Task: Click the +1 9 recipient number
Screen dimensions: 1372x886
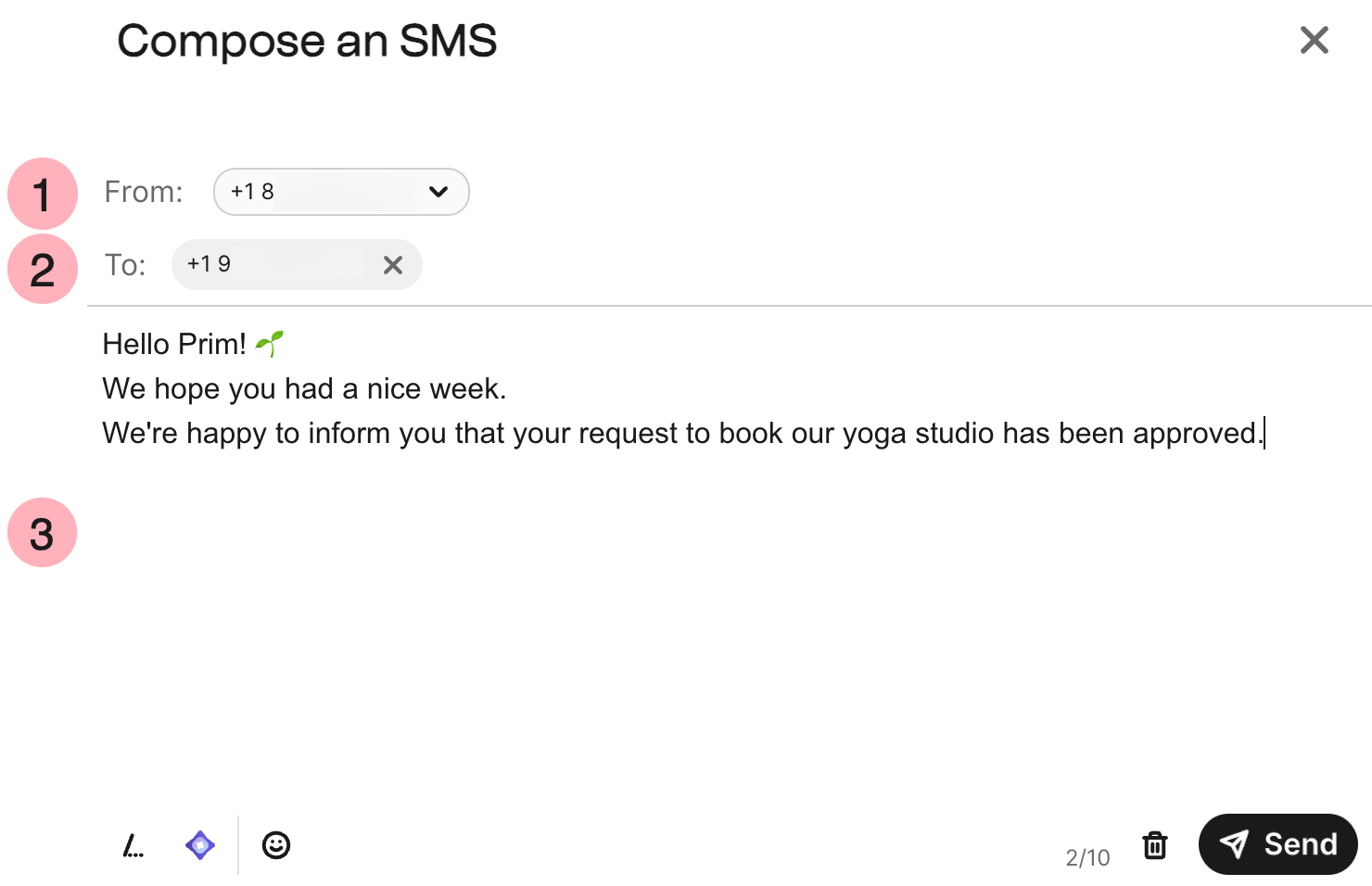Action: click(x=209, y=264)
